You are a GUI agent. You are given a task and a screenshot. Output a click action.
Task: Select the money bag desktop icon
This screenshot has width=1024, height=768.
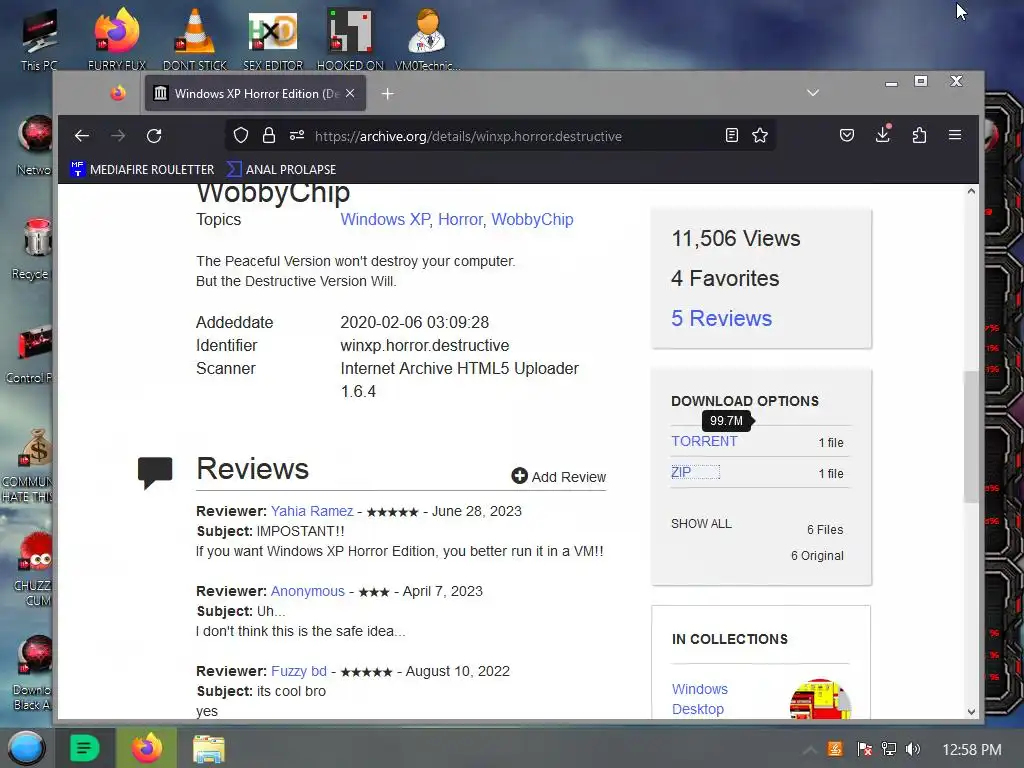[x=29, y=465]
